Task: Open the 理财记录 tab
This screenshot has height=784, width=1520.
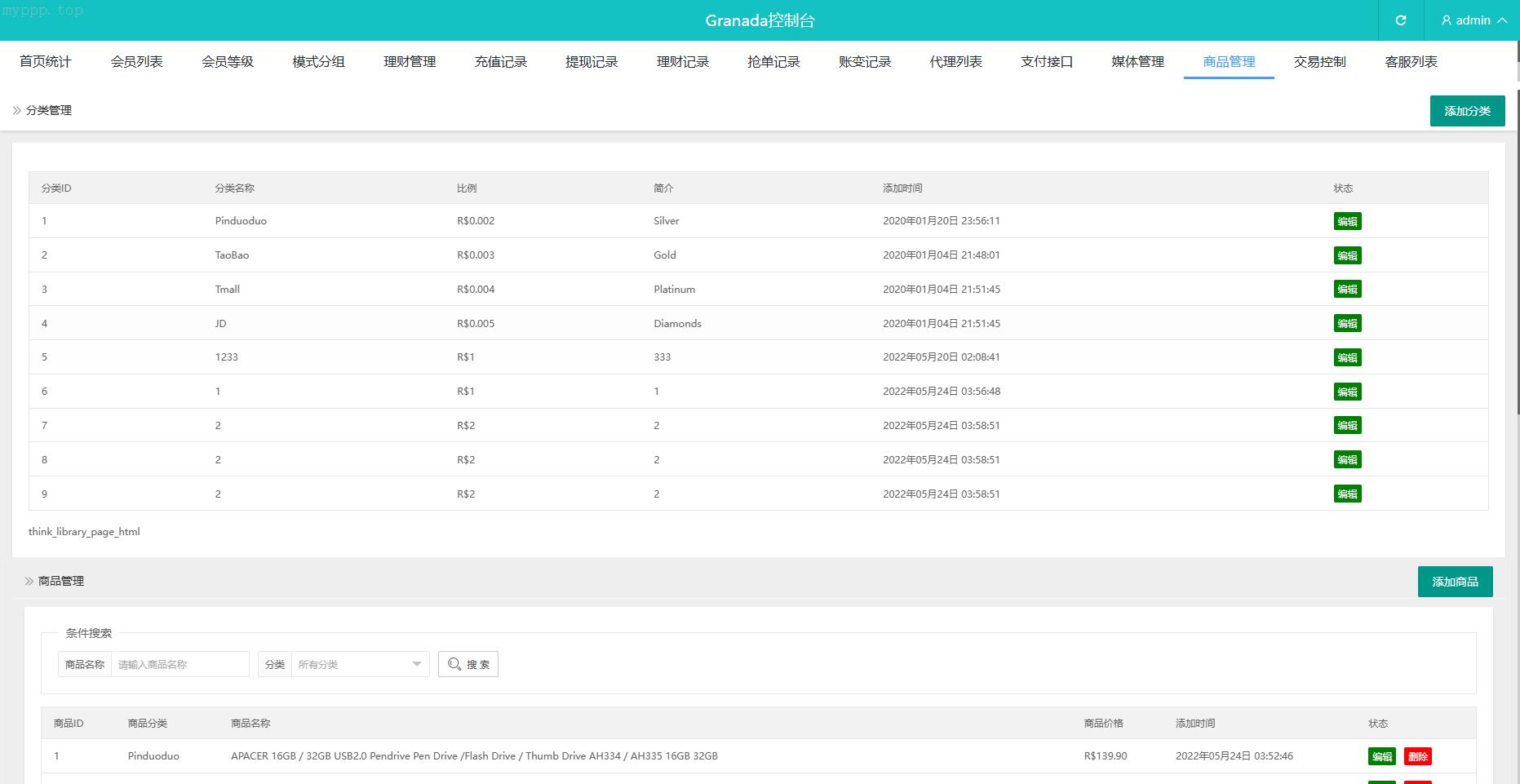Action: [683, 62]
